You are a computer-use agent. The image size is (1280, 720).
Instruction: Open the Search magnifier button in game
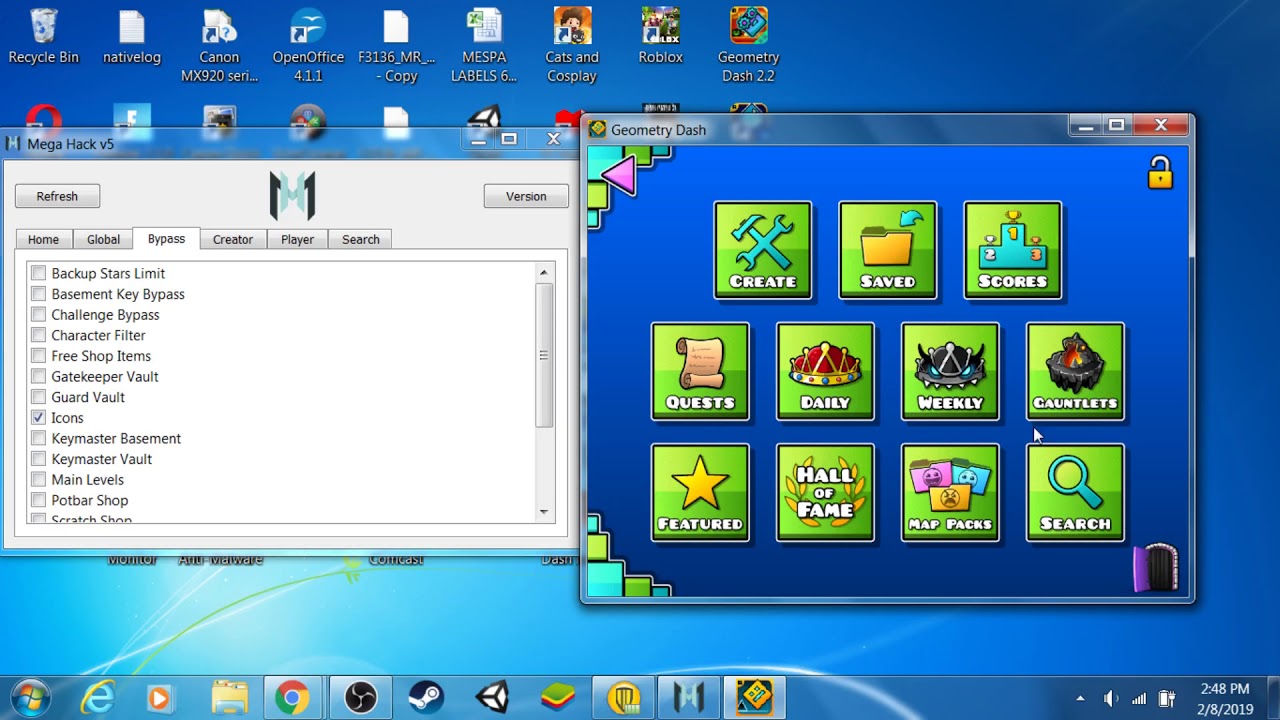click(x=1075, y=492)
